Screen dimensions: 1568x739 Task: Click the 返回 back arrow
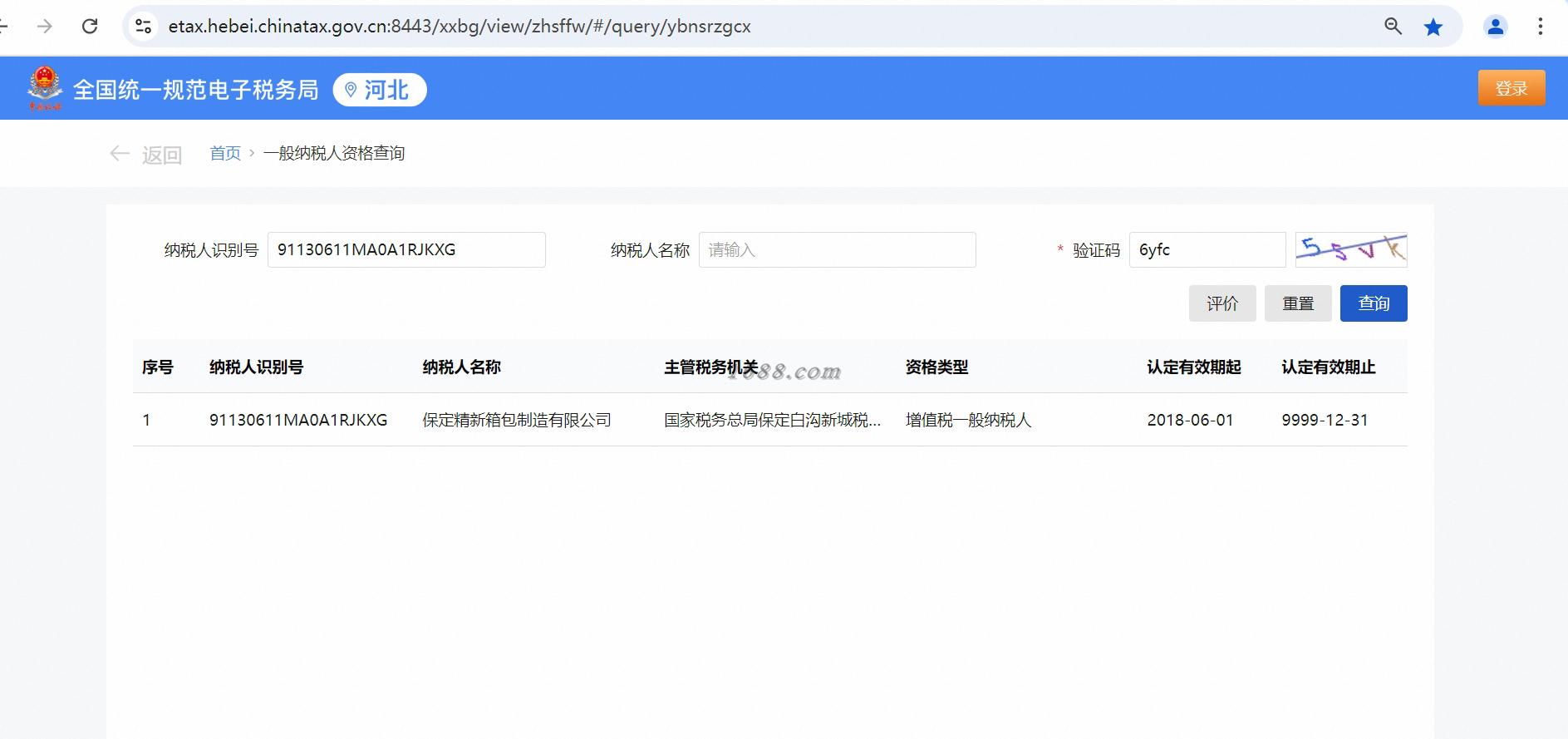[x=120, y=154]
